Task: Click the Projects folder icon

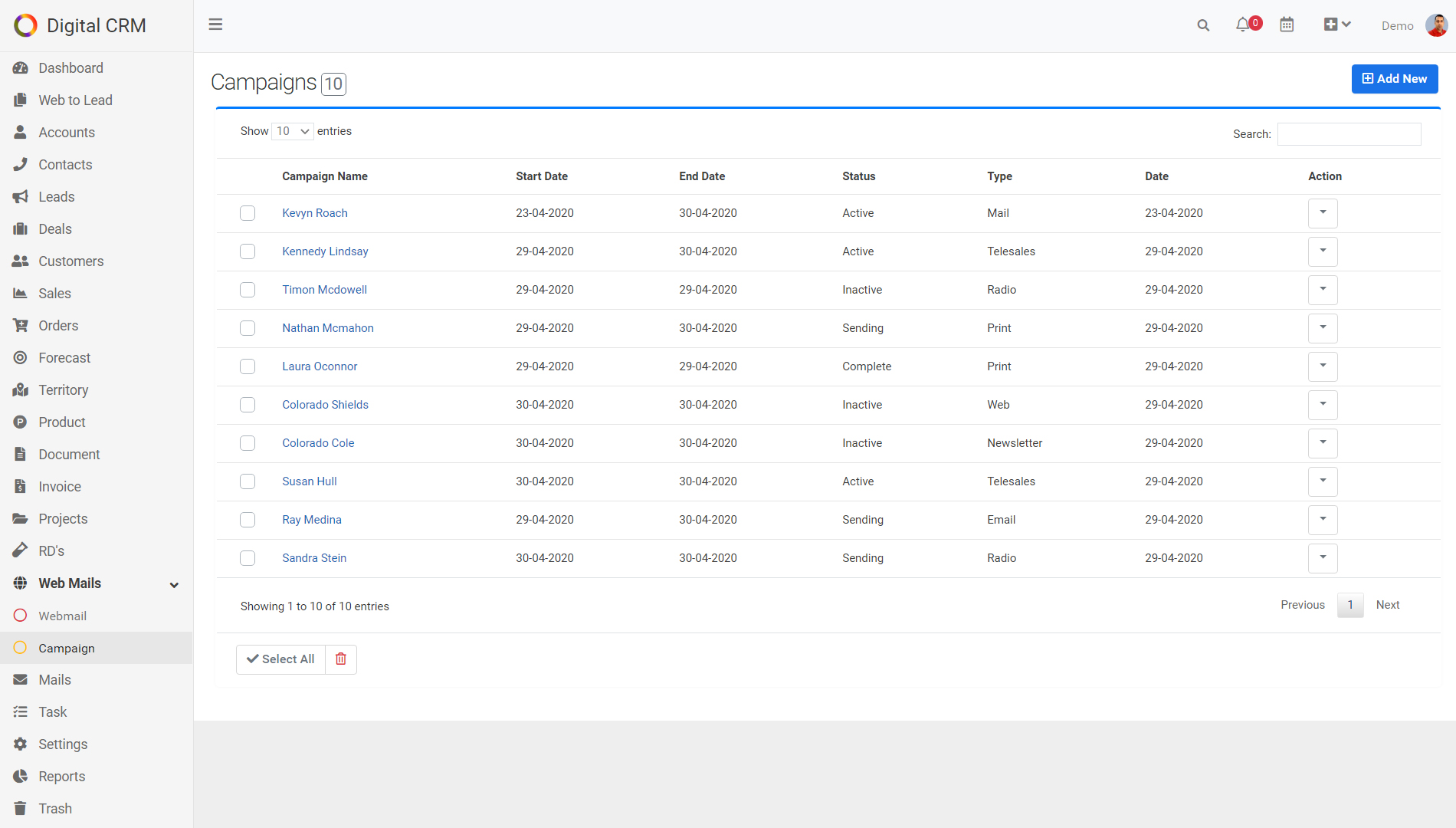Action: pos(21,519)
